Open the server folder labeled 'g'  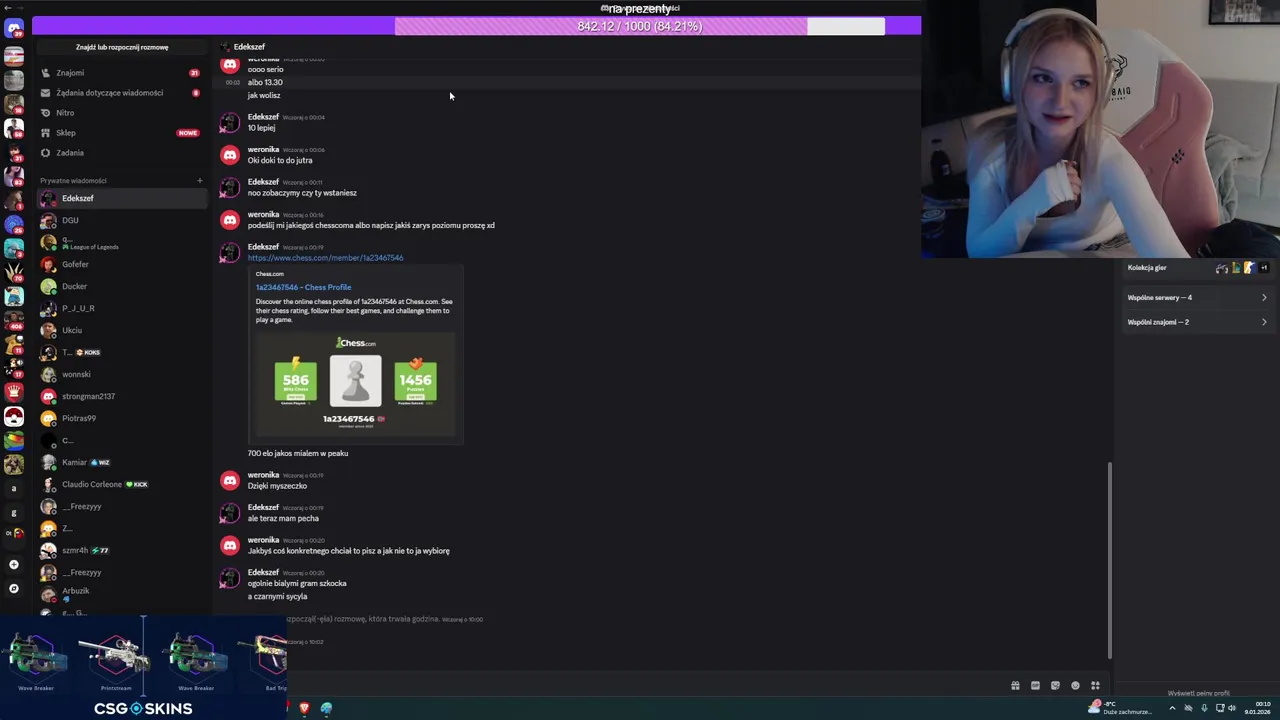pyautogui.click(x=14, y=513)
